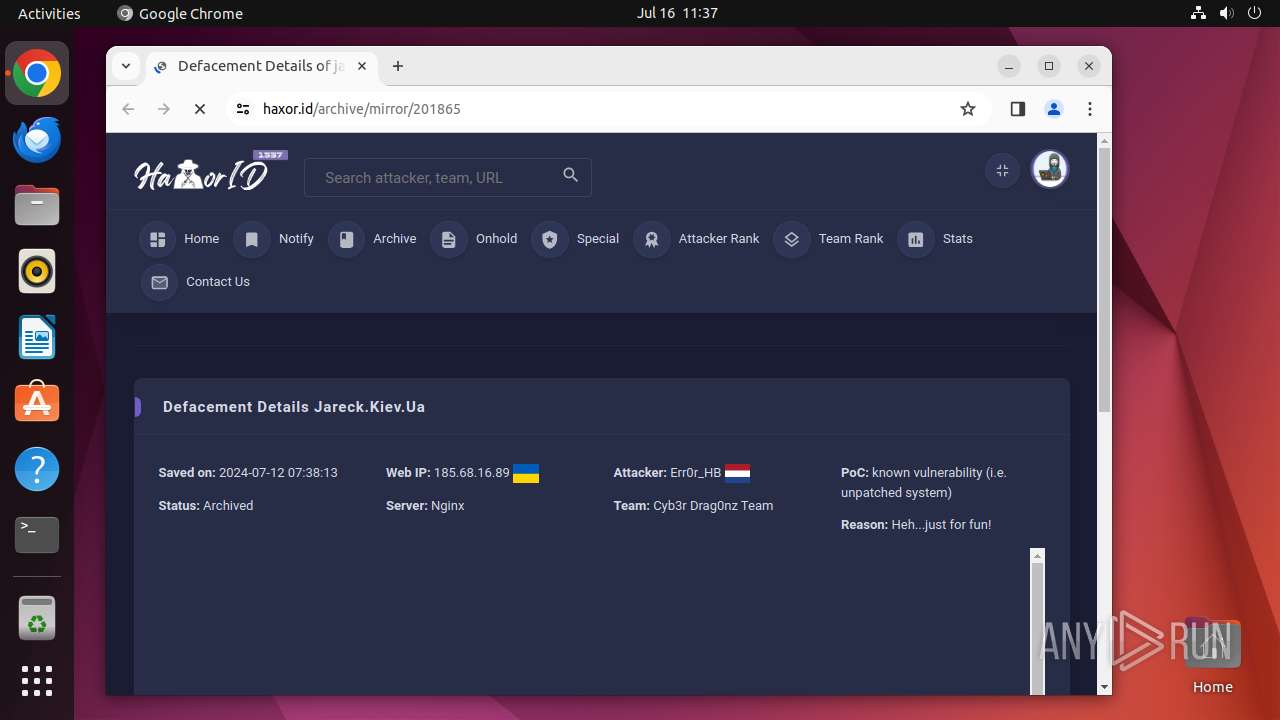
Task: Click the address bar URL
Action: 362,109
